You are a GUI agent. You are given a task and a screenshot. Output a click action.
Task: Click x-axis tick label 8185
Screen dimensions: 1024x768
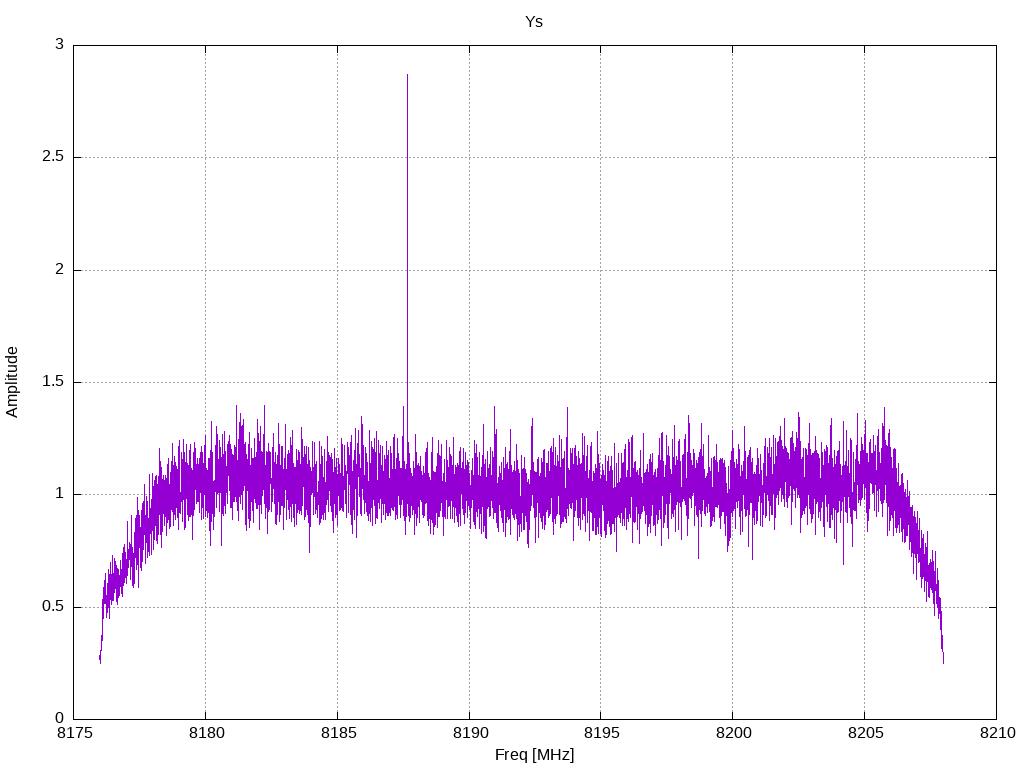point(338,733)
